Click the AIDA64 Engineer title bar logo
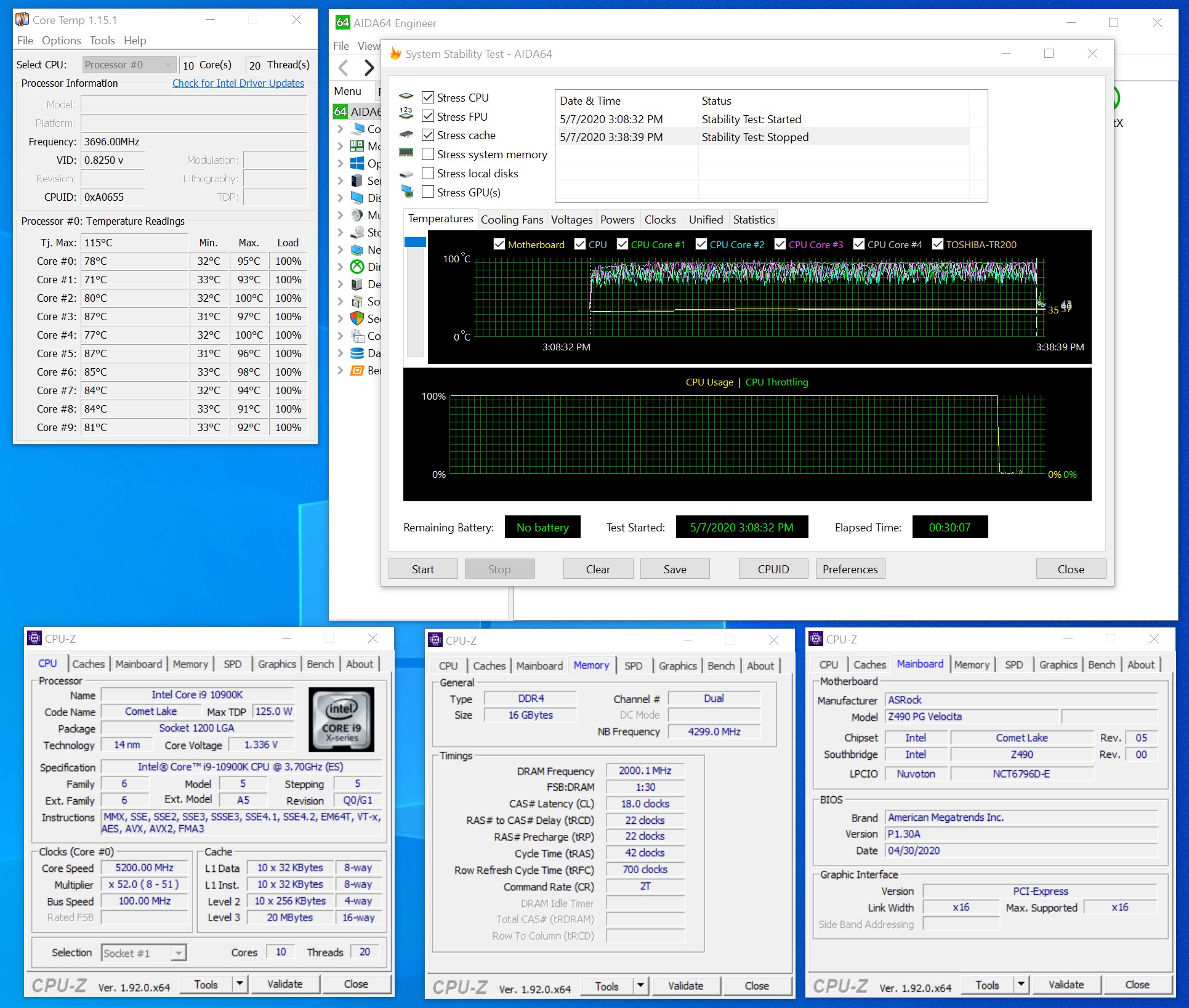This screenshot has height=1008, width=1189. (x=342, y=23)
